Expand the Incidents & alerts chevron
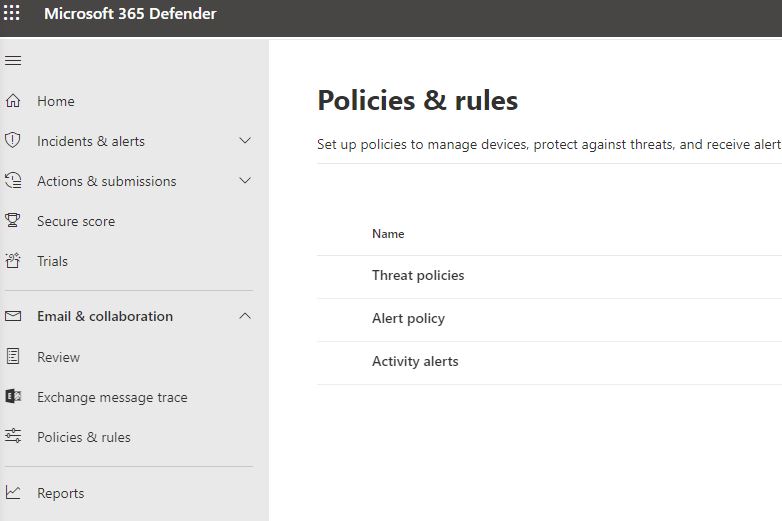782x521 pixels. click(x=245, y=141)
